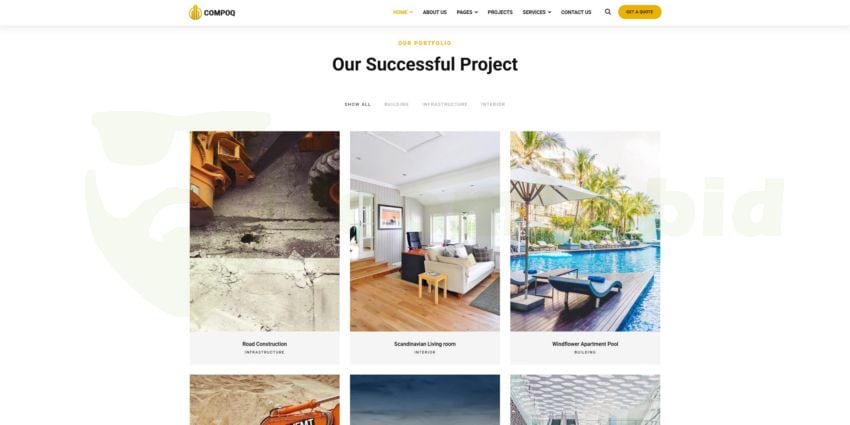Filter projects by Interior

[493, 104]
